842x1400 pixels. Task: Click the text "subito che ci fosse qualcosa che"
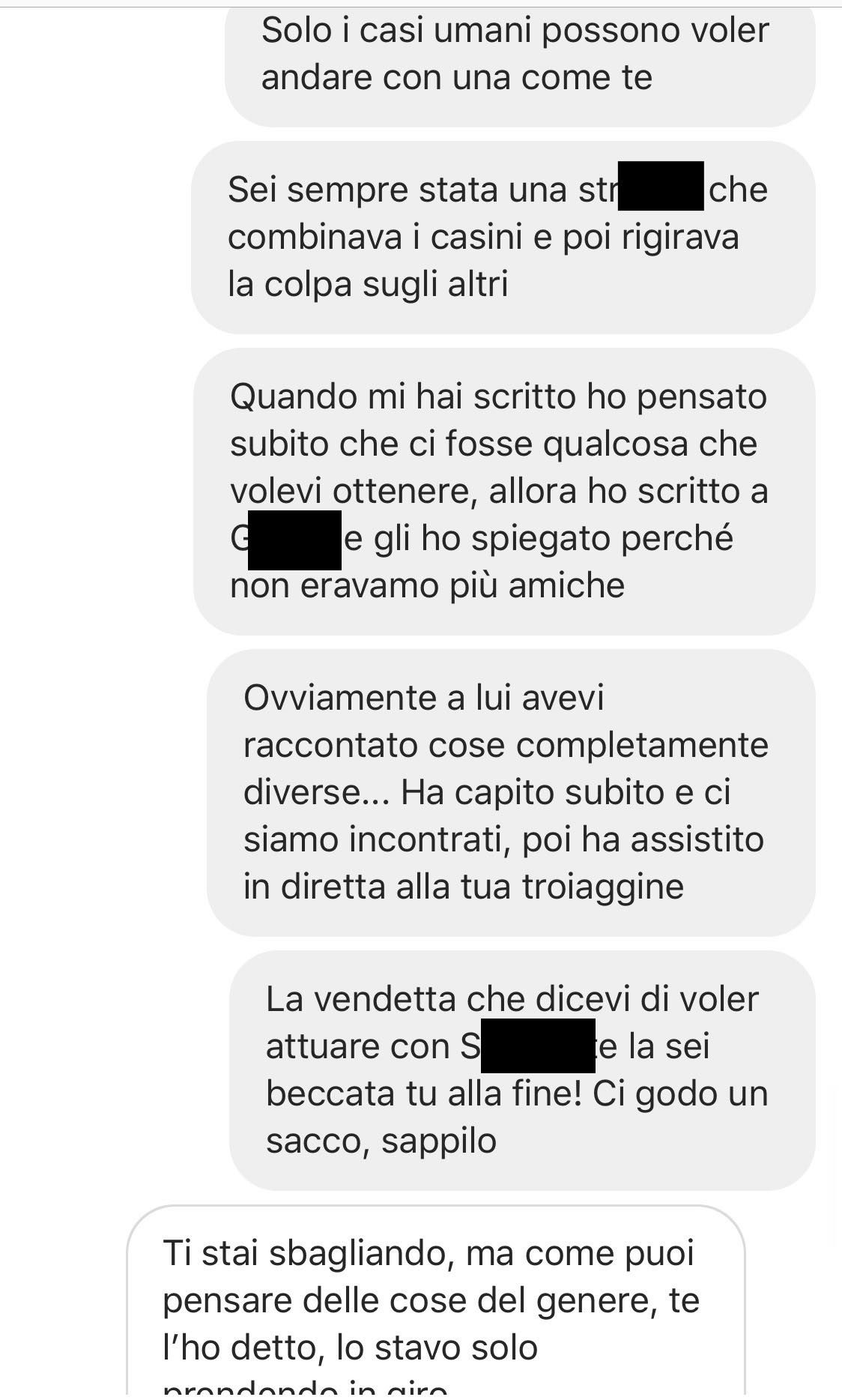click(x=494, y=444)
